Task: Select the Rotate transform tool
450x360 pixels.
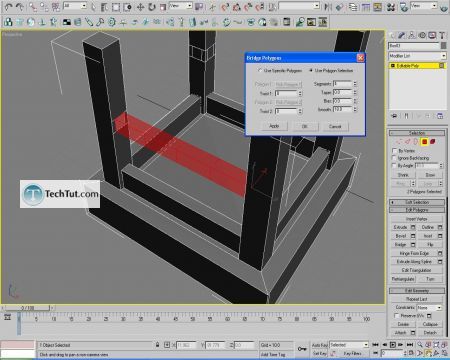Action: (152, 7)
